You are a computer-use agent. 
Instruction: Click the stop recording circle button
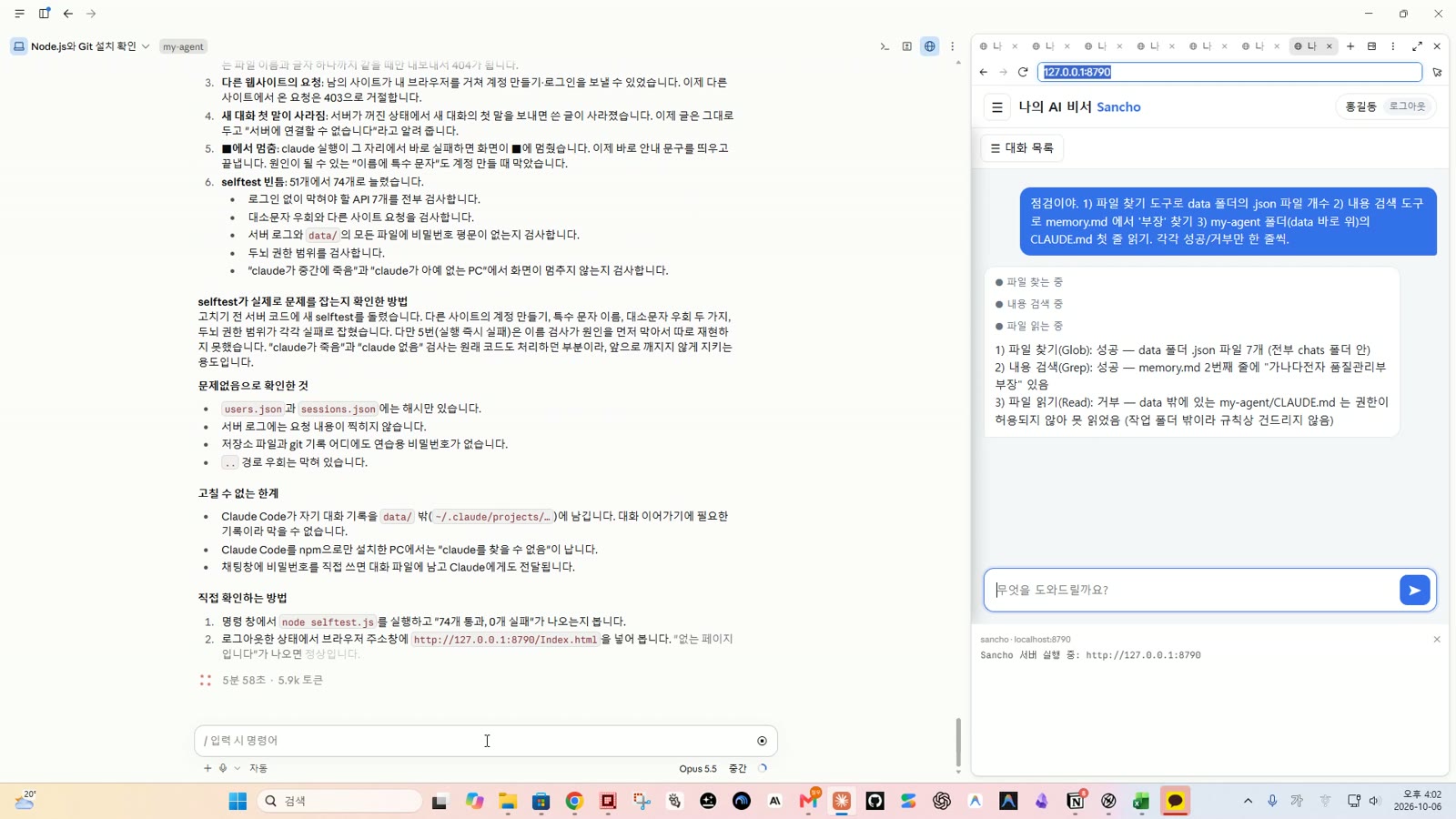coord(762,741)
